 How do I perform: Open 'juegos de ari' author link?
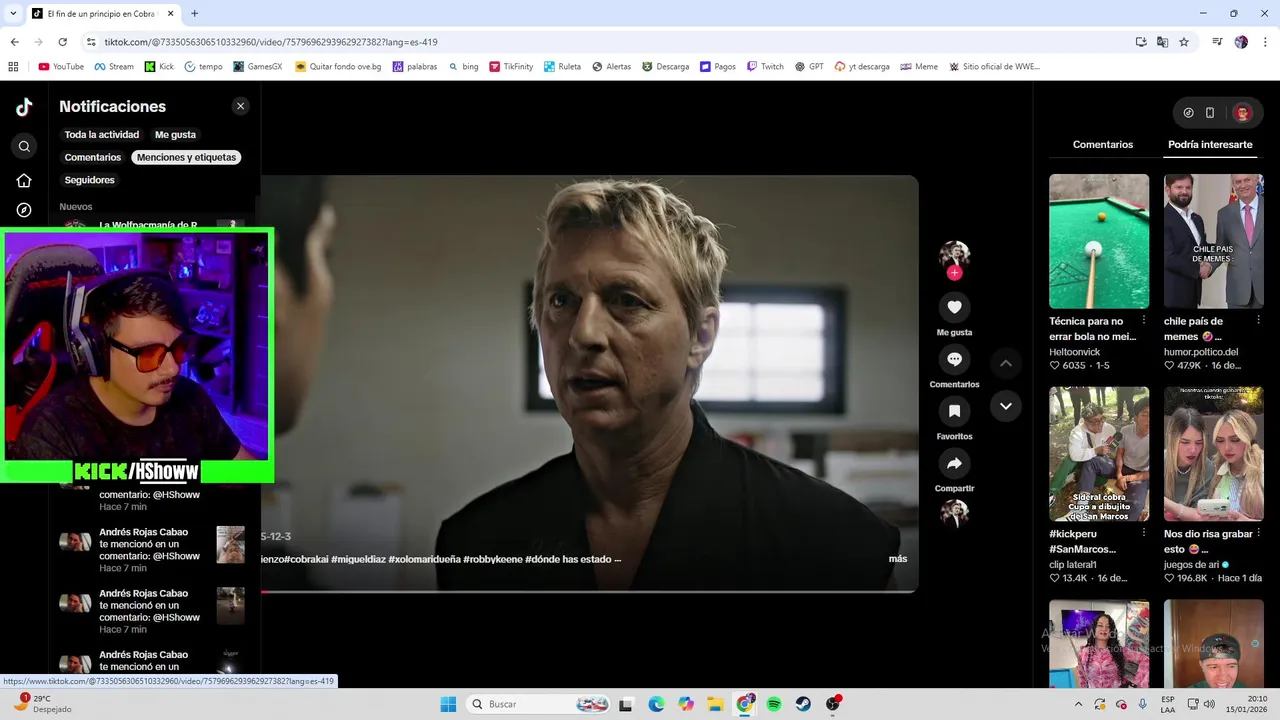coord(1192,565)
